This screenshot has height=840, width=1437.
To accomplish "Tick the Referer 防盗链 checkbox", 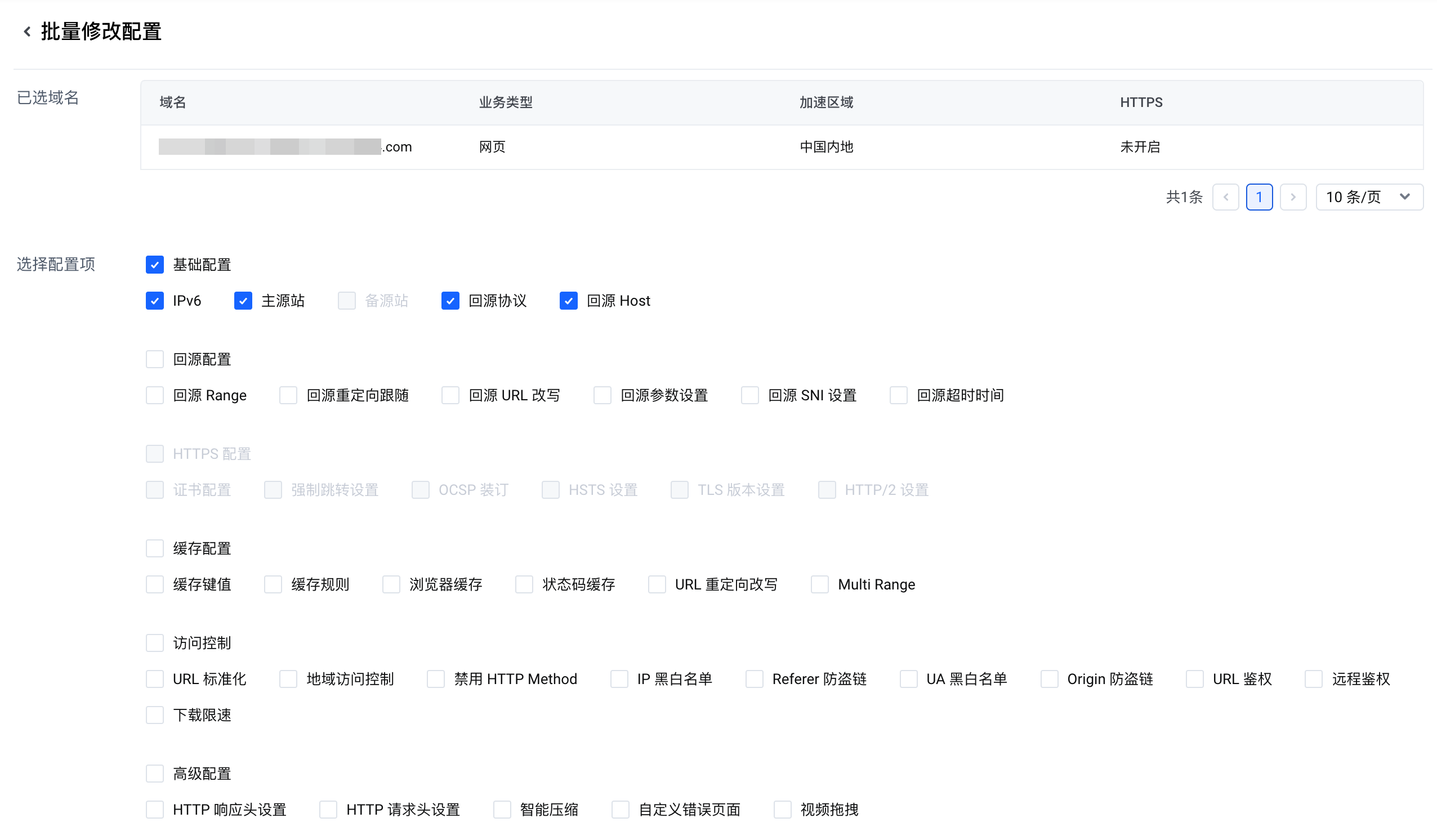I will 754,679.
